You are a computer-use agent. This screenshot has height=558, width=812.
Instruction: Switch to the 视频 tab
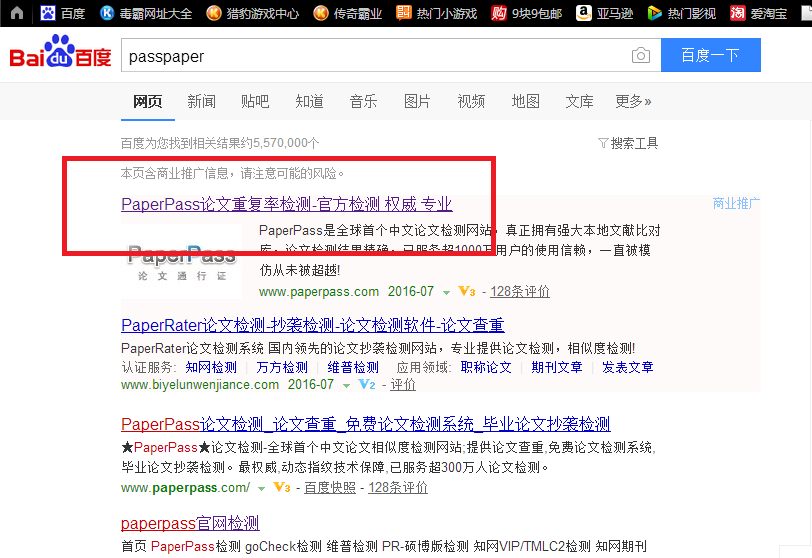(x=471, y=101)
